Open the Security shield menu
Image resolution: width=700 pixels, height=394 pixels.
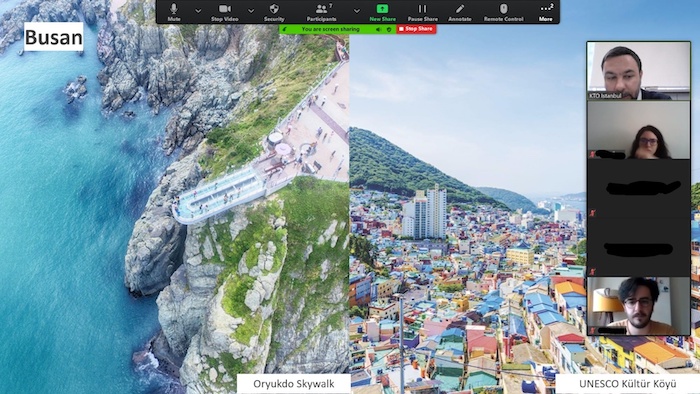pyautogui.click(x=274, y=12)
